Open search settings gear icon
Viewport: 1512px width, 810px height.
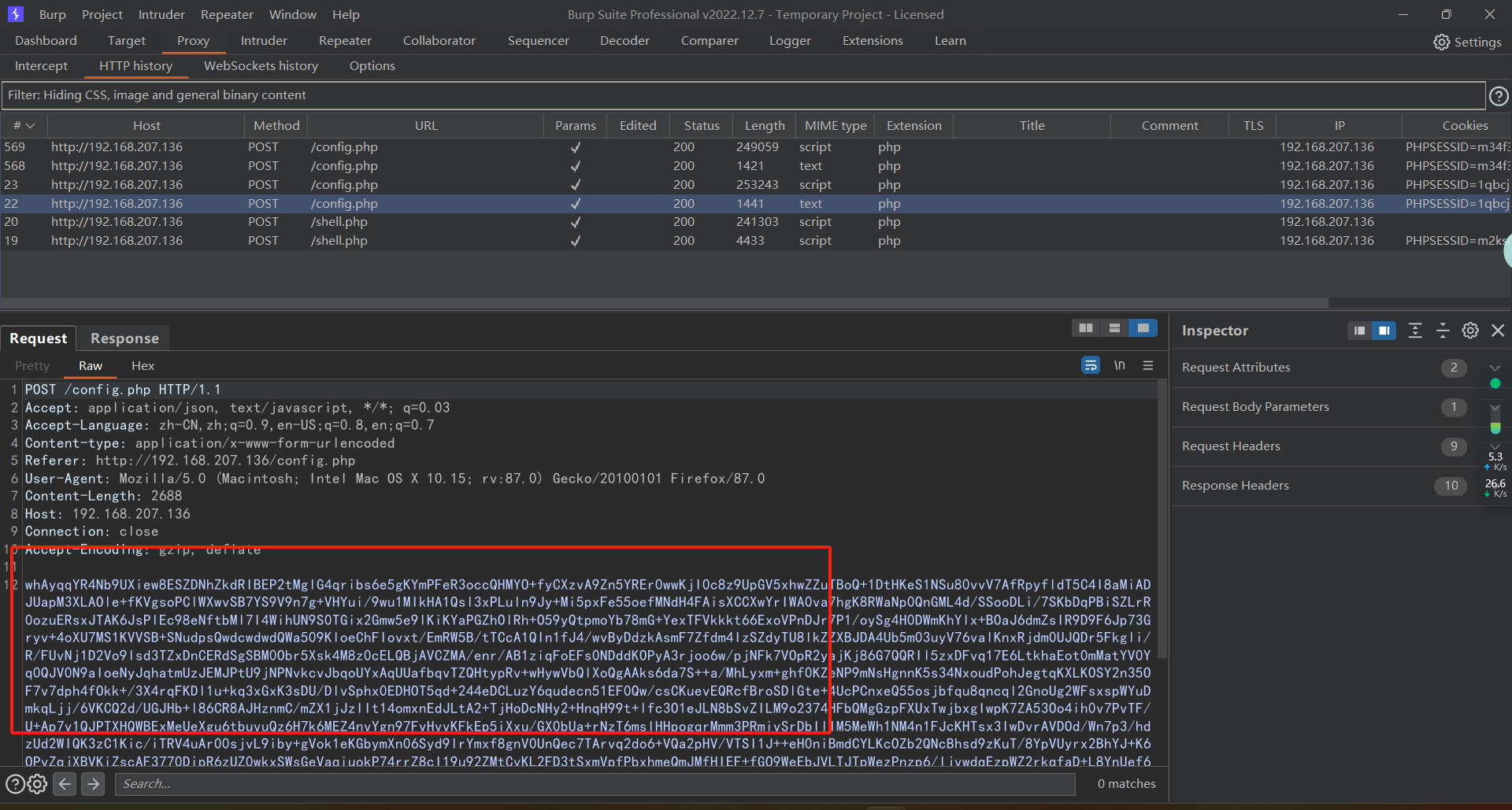(x=37, y=784)
